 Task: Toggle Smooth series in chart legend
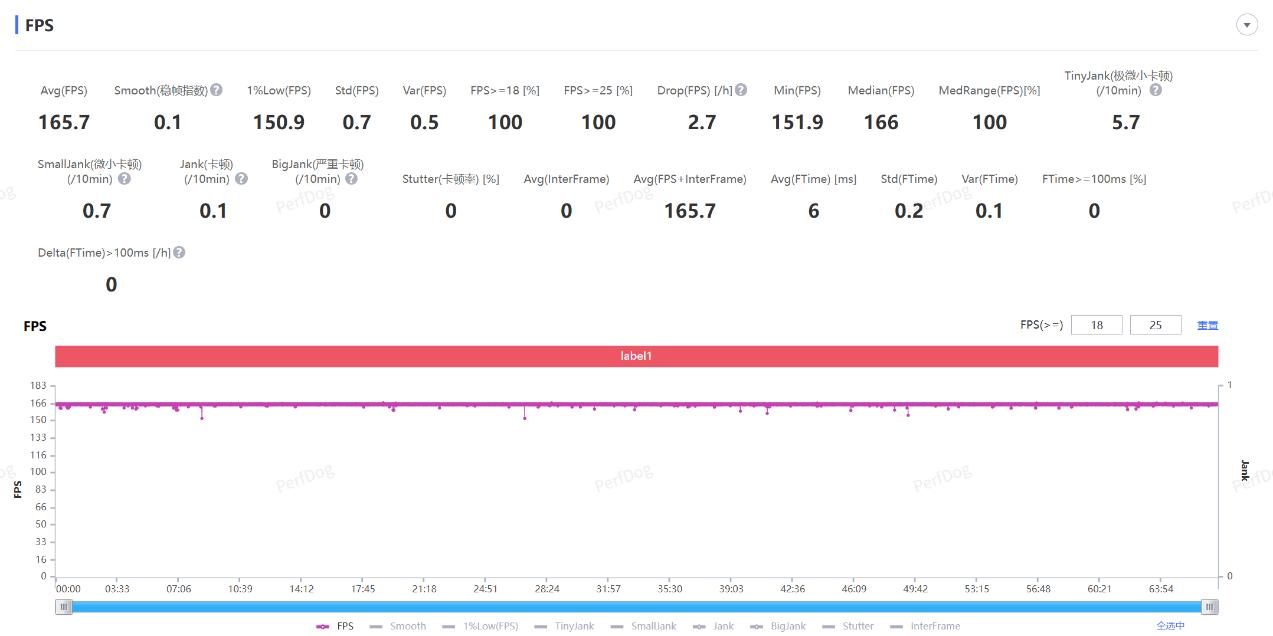[397, 626]
